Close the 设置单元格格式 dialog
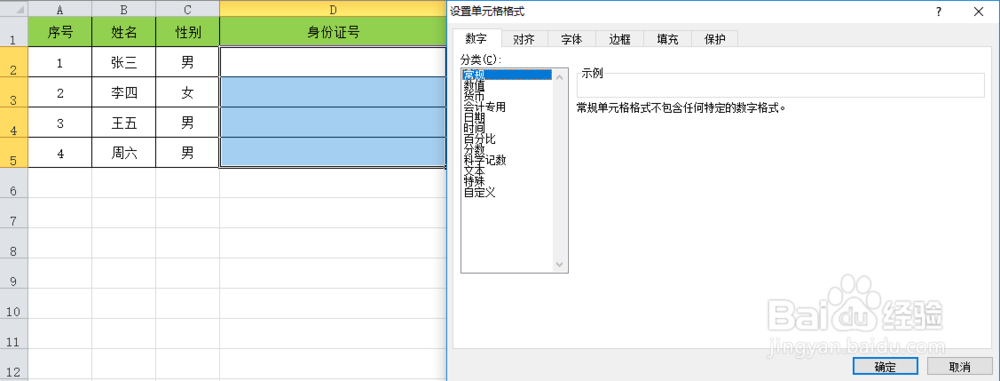This screenshot has width=1000, height=381. [x=978, y=11]
